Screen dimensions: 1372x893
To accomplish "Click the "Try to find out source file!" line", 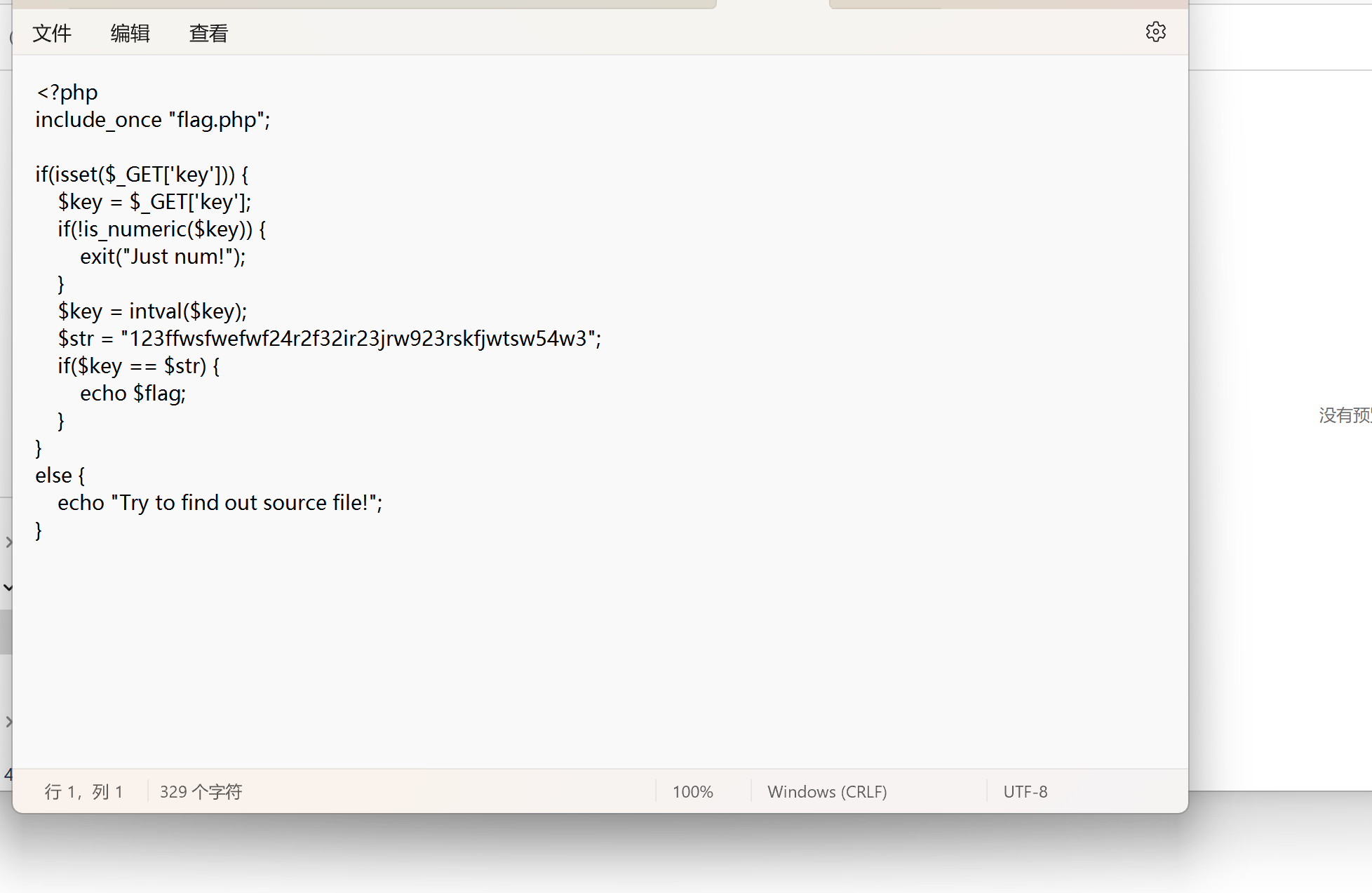I will pyautogui.click(x=220, y=503).
